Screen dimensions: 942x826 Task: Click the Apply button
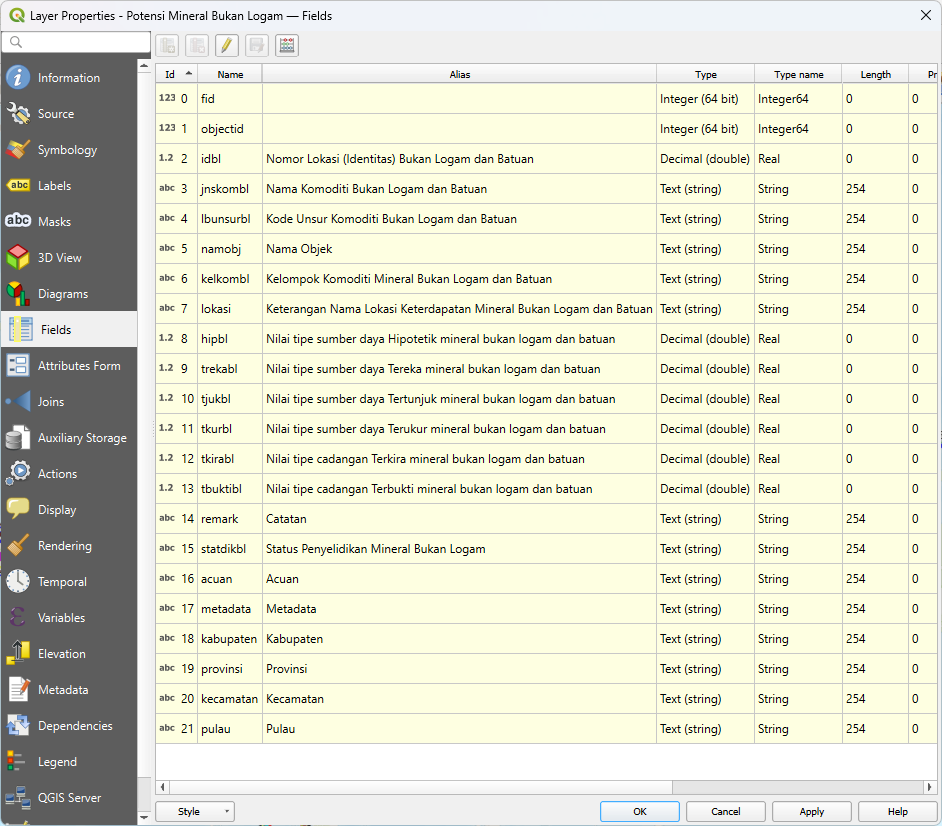[811, 812]
